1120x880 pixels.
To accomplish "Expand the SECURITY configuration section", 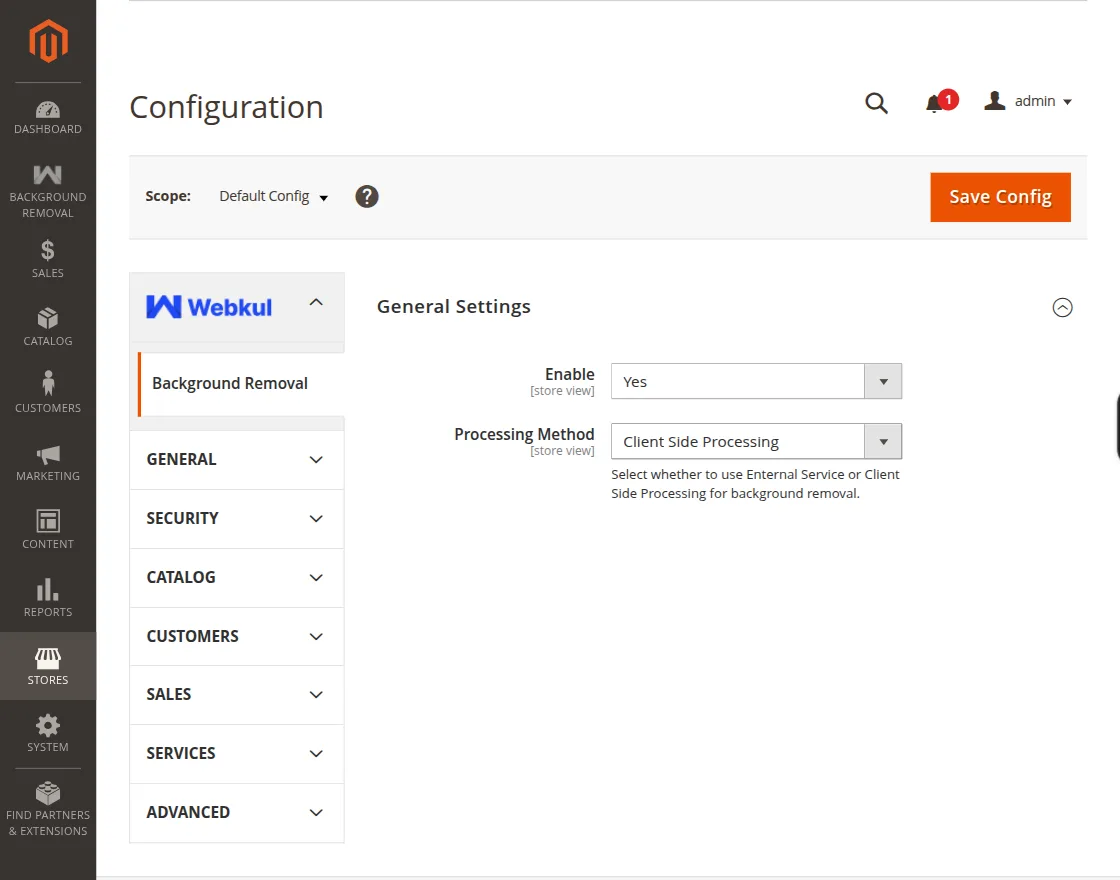I will [236, 519].
